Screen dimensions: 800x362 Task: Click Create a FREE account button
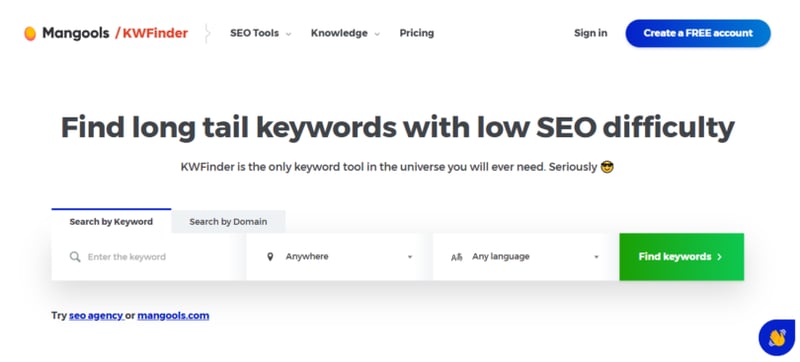698,33
